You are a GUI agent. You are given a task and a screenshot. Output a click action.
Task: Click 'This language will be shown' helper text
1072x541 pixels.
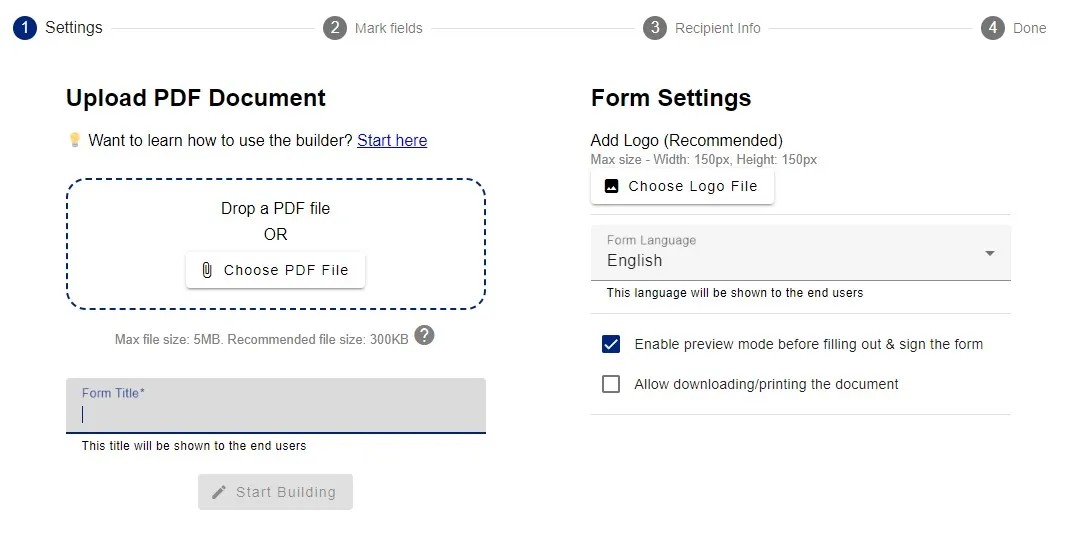(x=735, y=293)
